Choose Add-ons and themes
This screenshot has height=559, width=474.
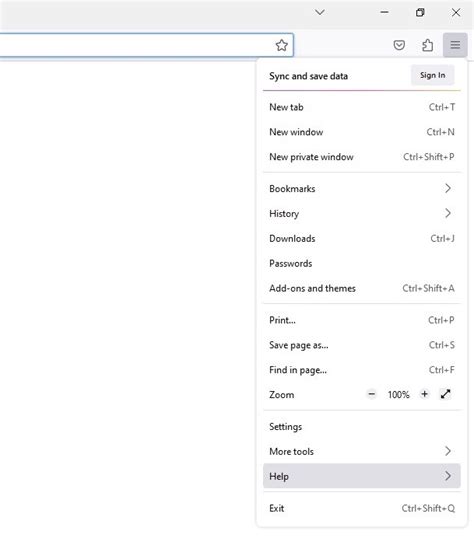(362, 288)
